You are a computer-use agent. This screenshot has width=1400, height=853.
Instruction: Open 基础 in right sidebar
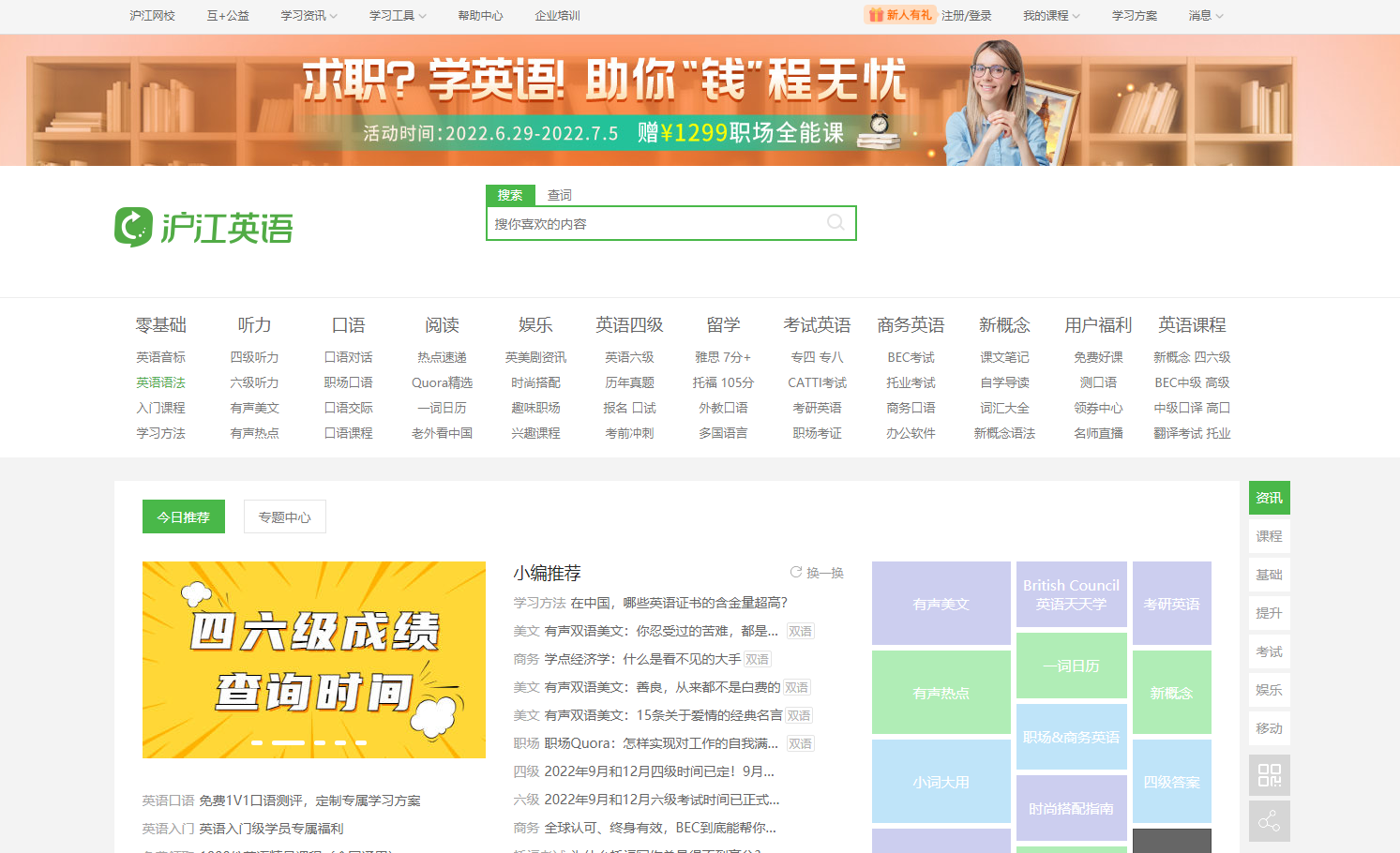click(x=1269, y=575)
